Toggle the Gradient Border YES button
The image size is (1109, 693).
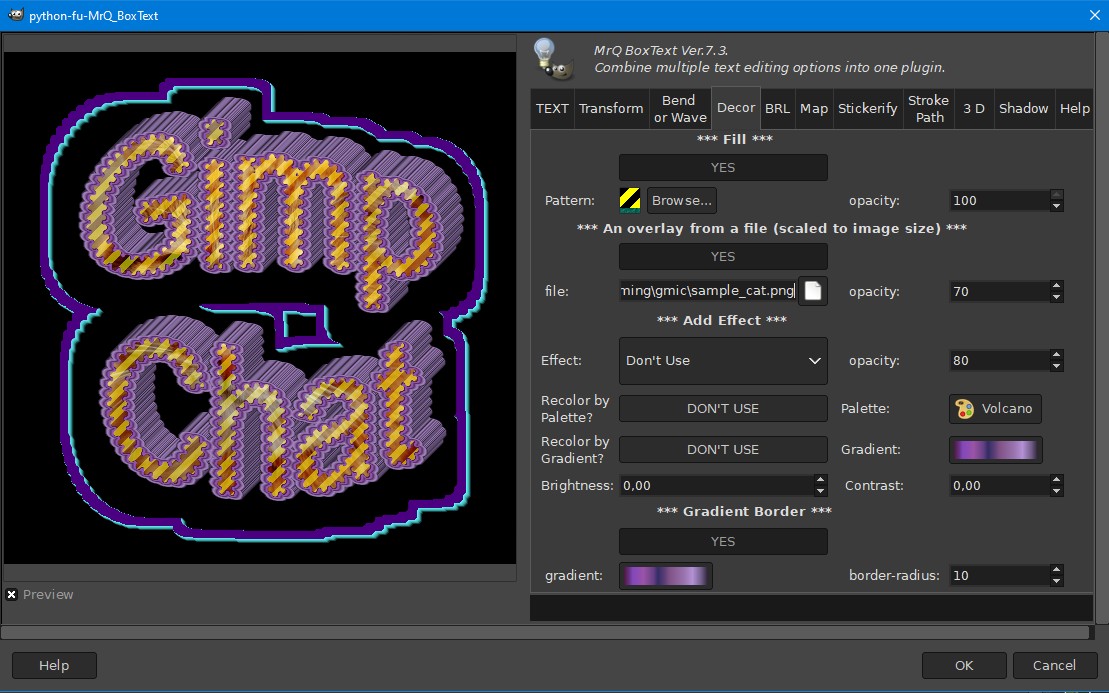(723, 542)
